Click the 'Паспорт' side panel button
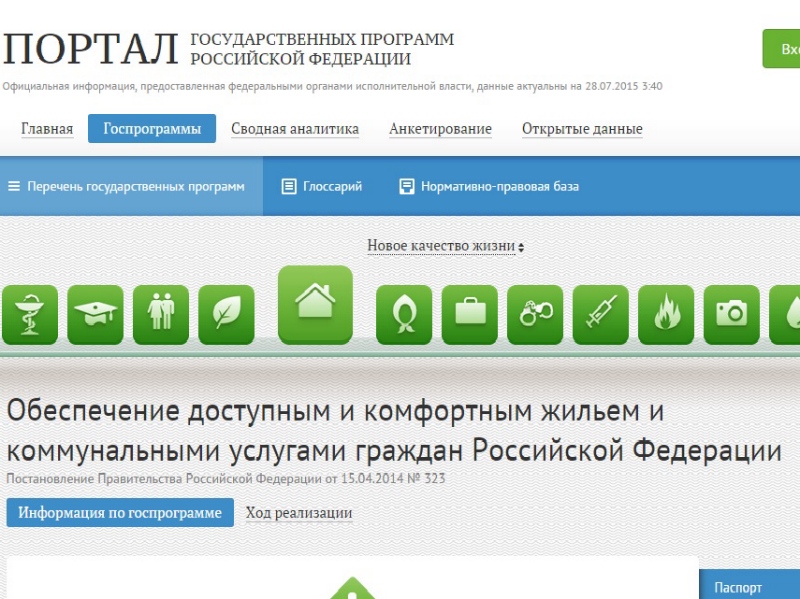800x599 pixels. 740,588
